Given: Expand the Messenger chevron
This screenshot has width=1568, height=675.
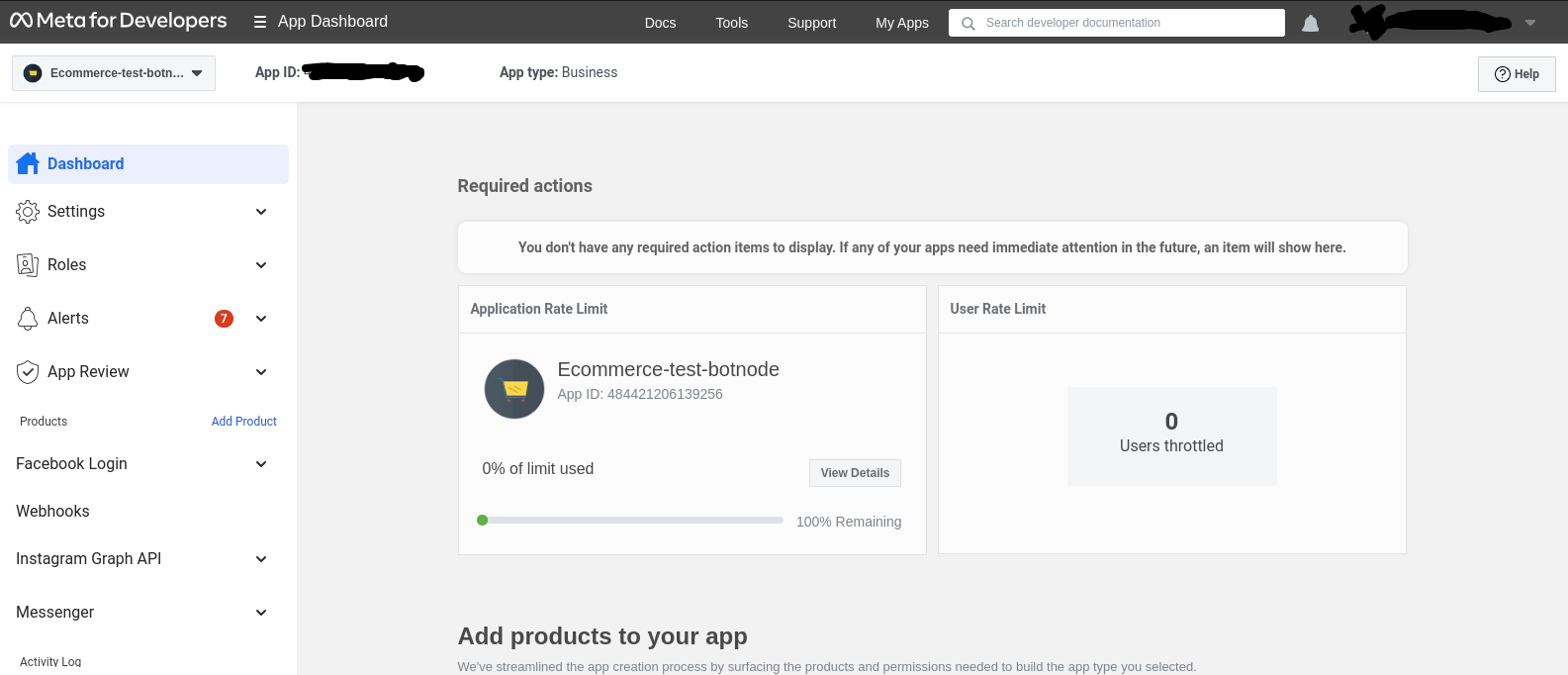Looking at the screenshot, I should tap(261, 612).
